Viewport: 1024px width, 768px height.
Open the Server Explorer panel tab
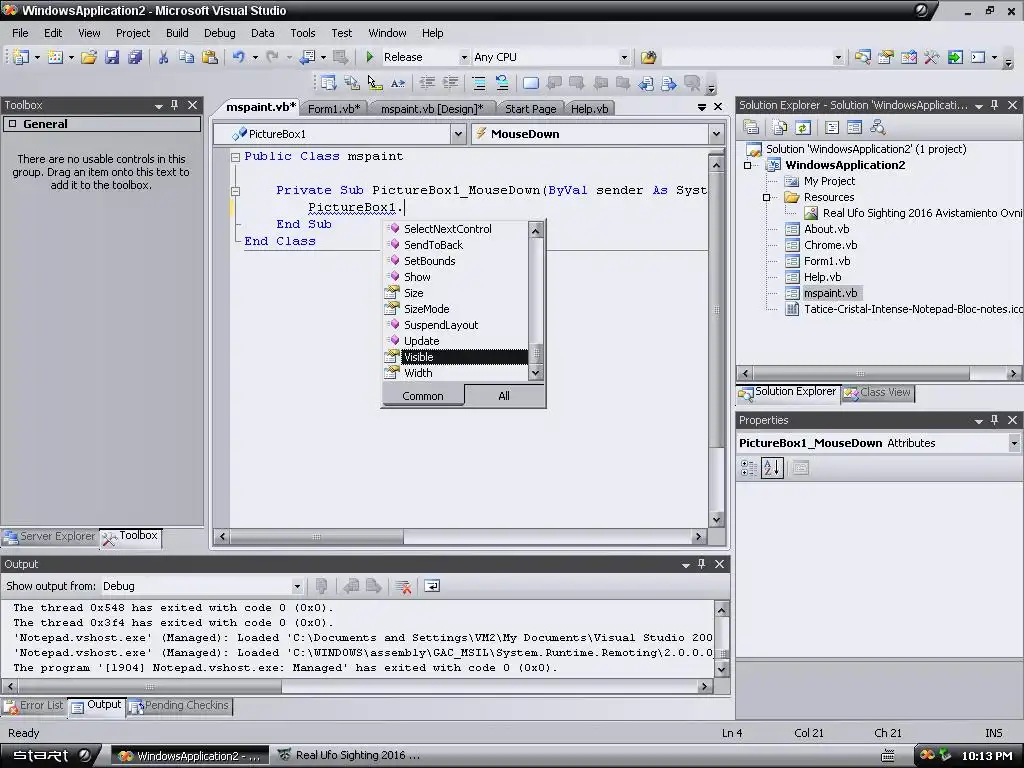(50, 537)
